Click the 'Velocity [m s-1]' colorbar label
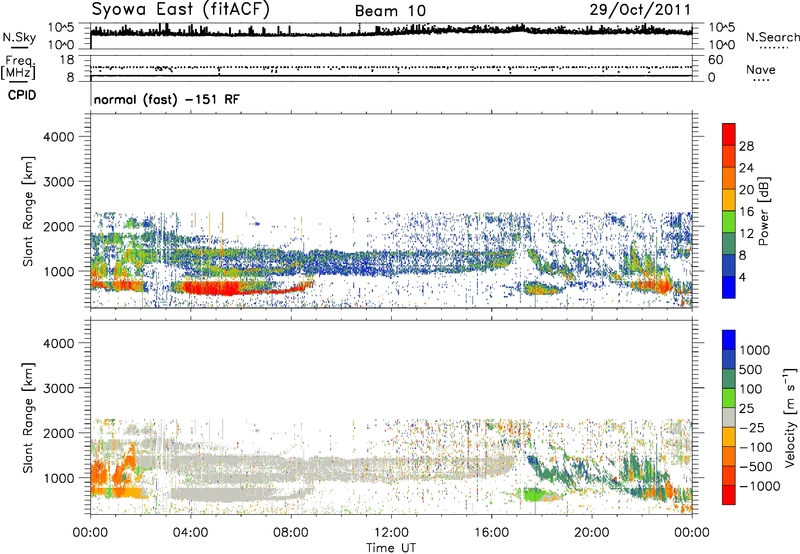The image size is (800, 554). pos(790,417)
